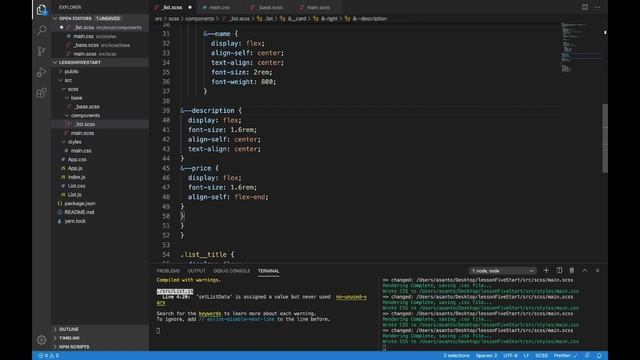The height and width of the screenshot is (360, 640).
Task: Open the editor More Actions ellipsis
Action: 598,7
